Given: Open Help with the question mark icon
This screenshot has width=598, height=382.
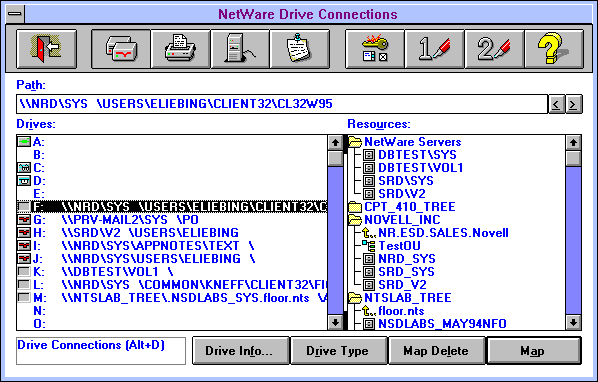Looking at the screenshot, I should (554, 49).
